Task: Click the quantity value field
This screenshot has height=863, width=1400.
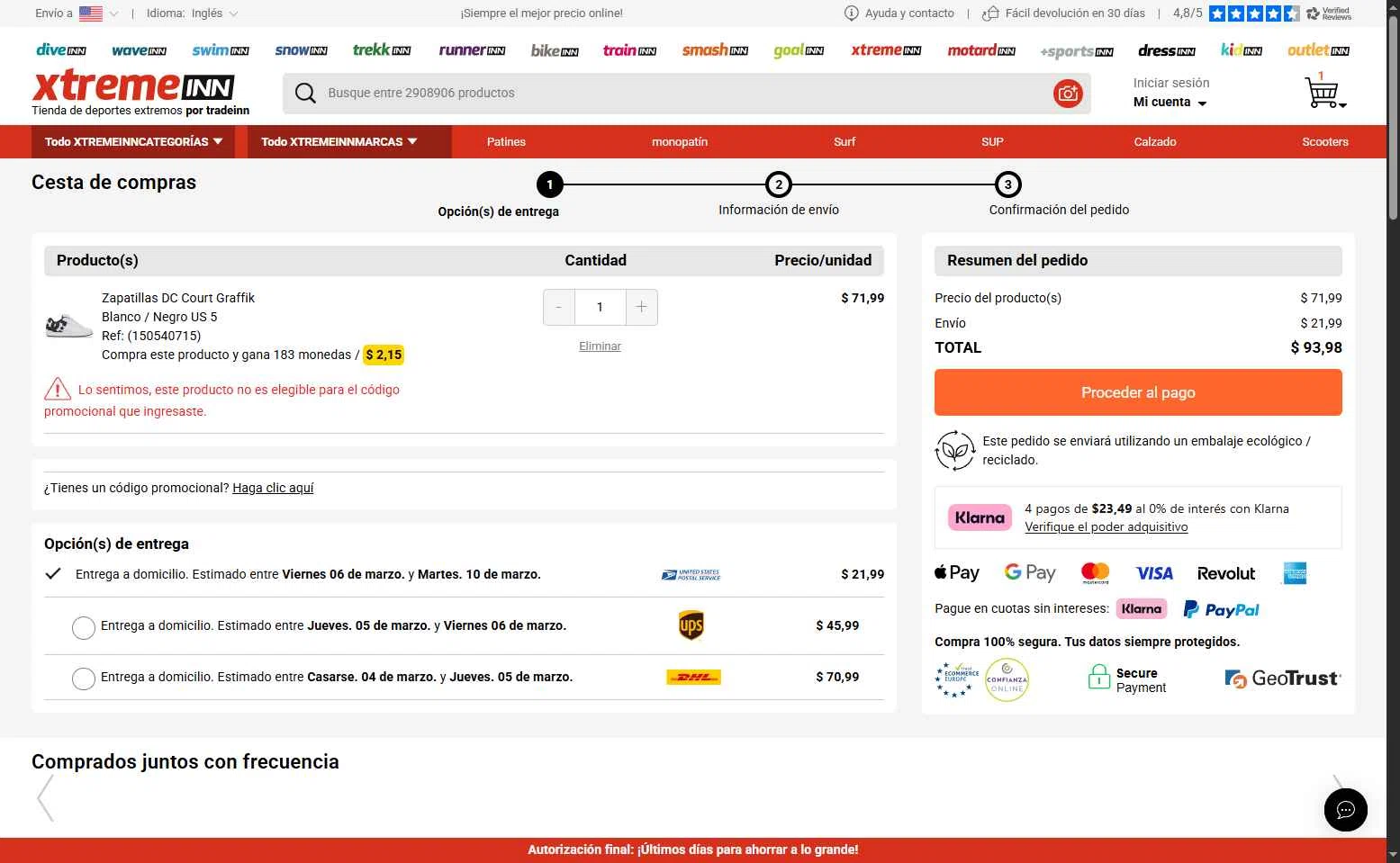Action: click(600, 307)
